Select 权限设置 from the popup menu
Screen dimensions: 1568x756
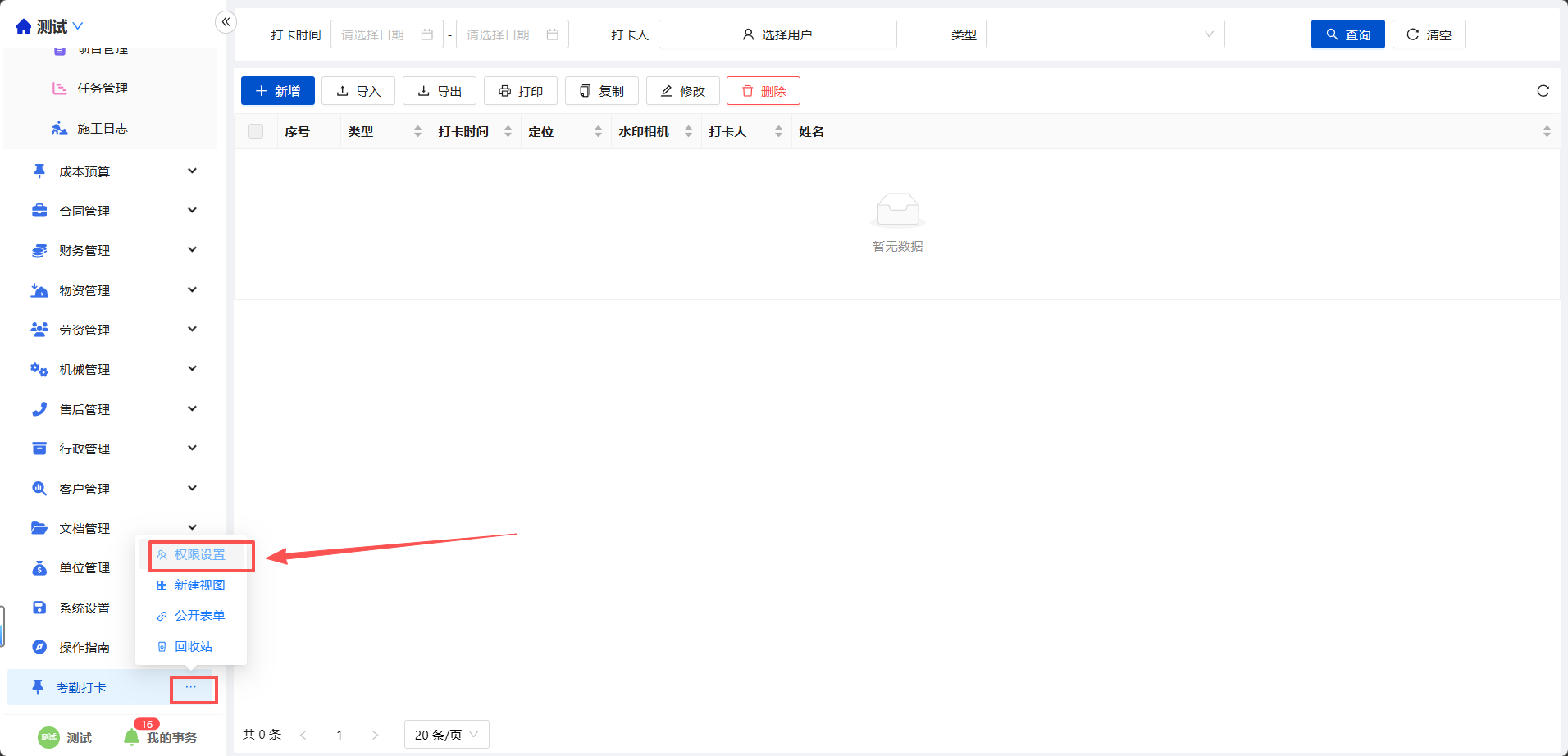coord(199,555)
